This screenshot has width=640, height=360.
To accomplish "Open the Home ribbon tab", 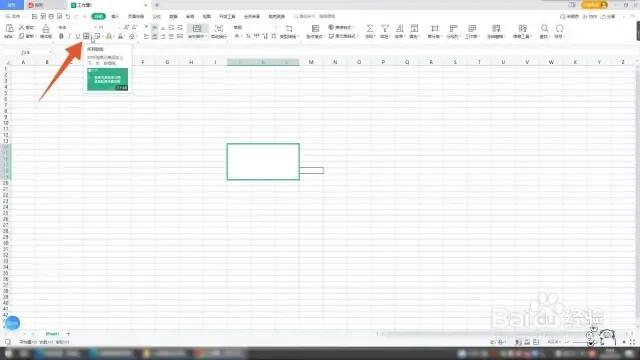I will pos(98,16).
